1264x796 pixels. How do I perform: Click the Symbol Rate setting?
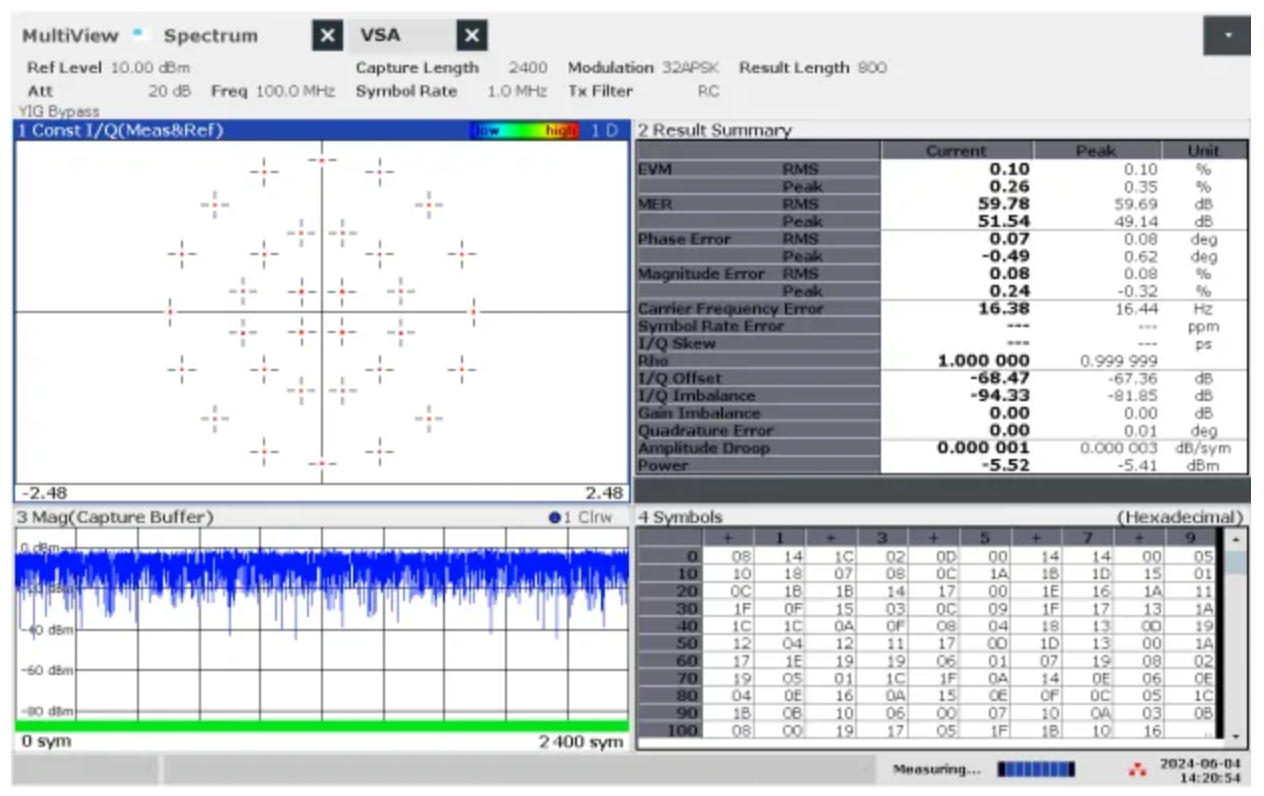point(451,91)
